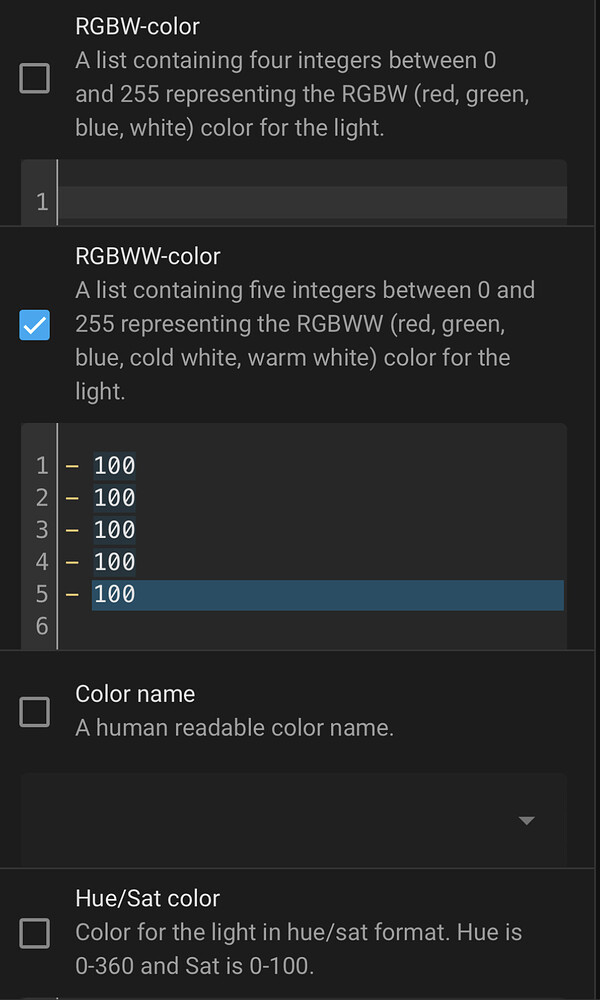Select the 100 value on line 1
Screen dimensions: 600x1000
point(113,465)
